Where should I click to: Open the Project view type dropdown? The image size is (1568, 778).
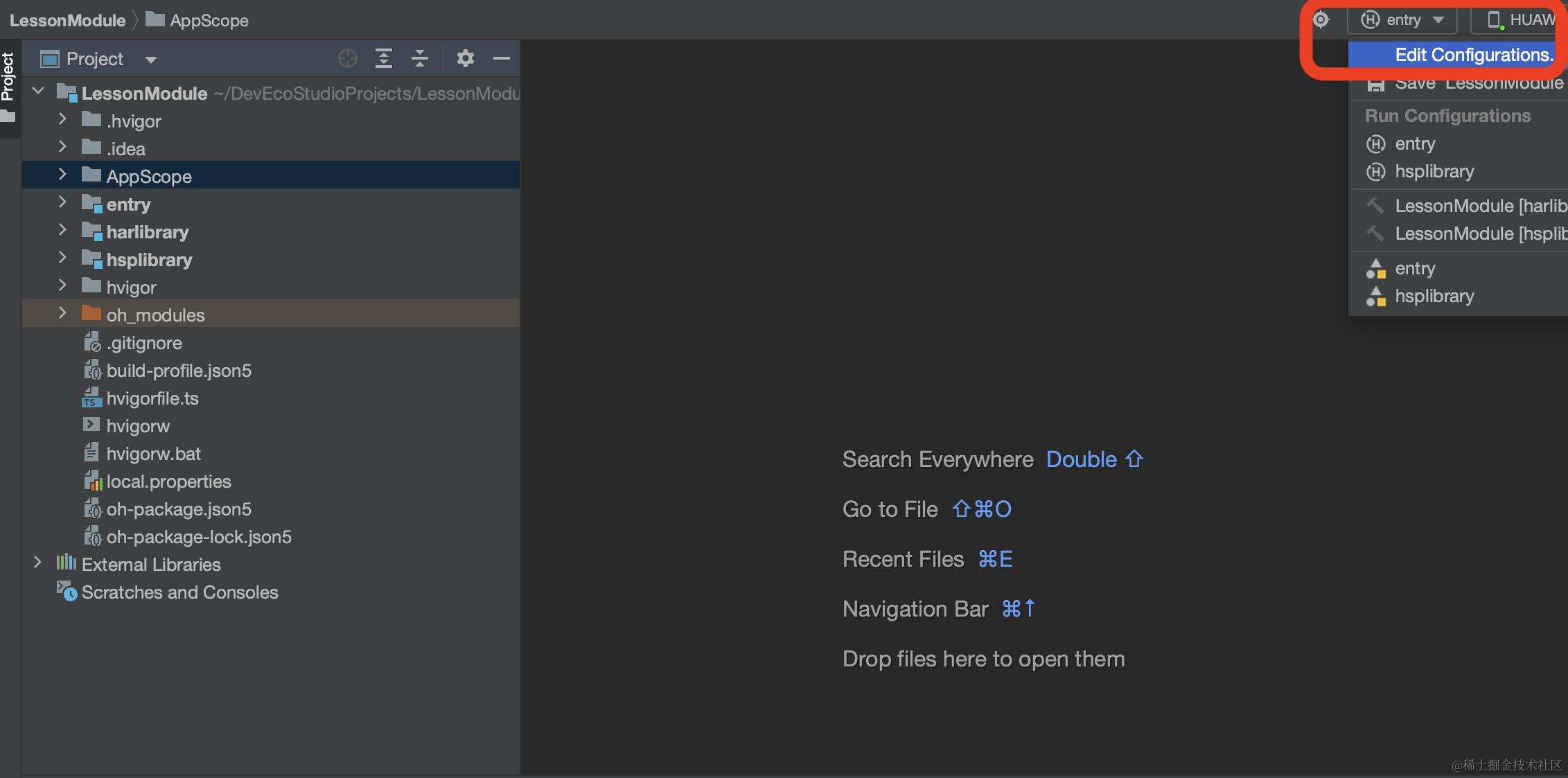point(150,60)
